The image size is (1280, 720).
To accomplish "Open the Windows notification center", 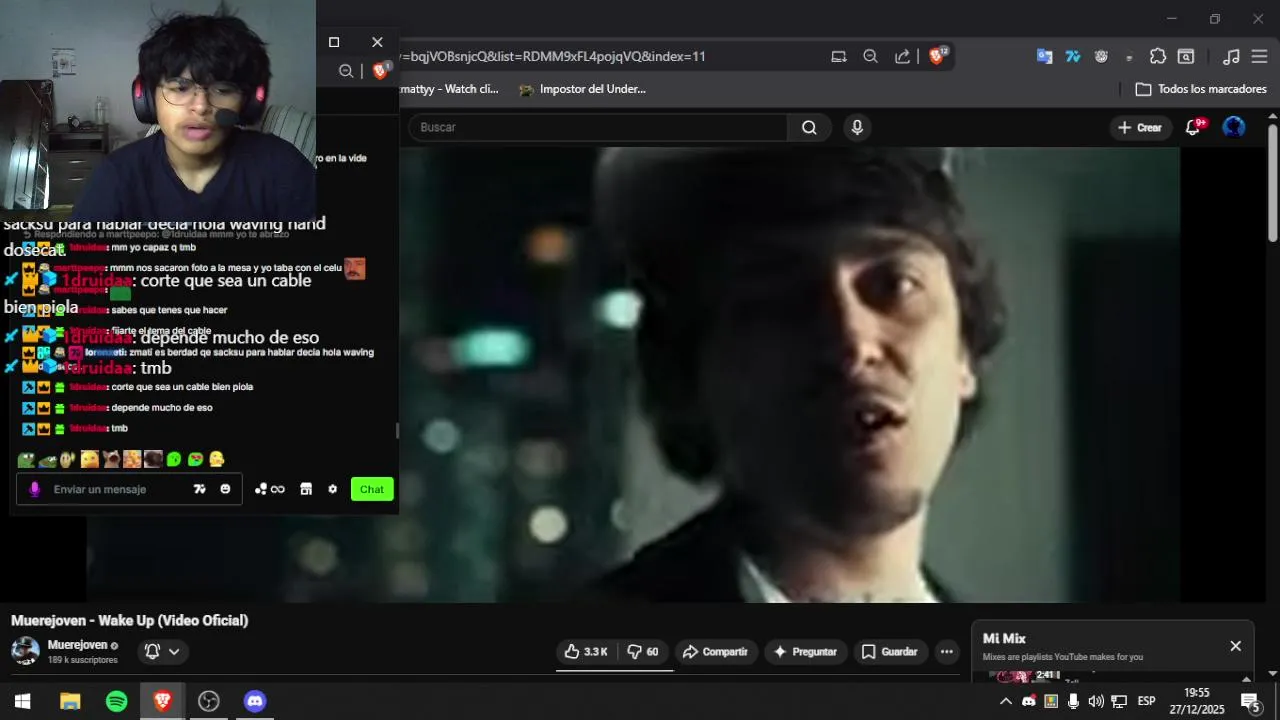I will (x=1250, y=701).
